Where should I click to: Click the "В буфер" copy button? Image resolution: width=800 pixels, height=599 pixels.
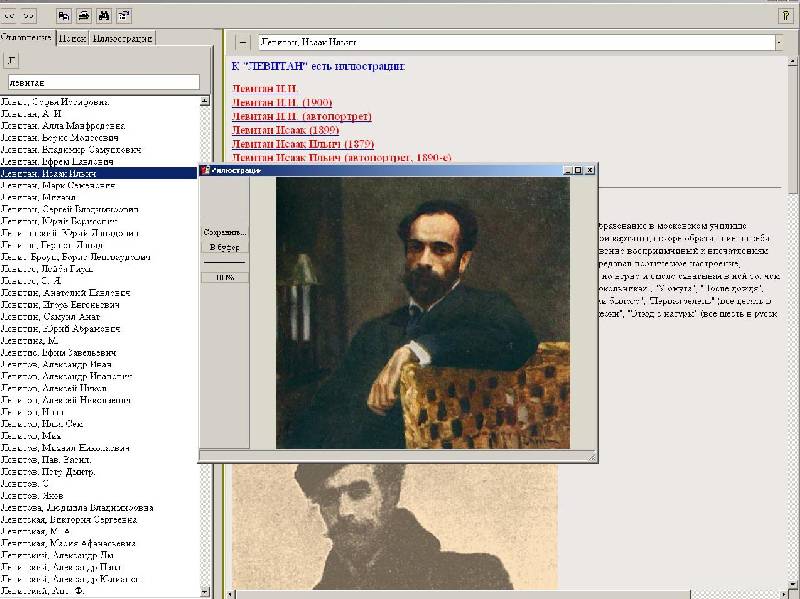[224, 247]
